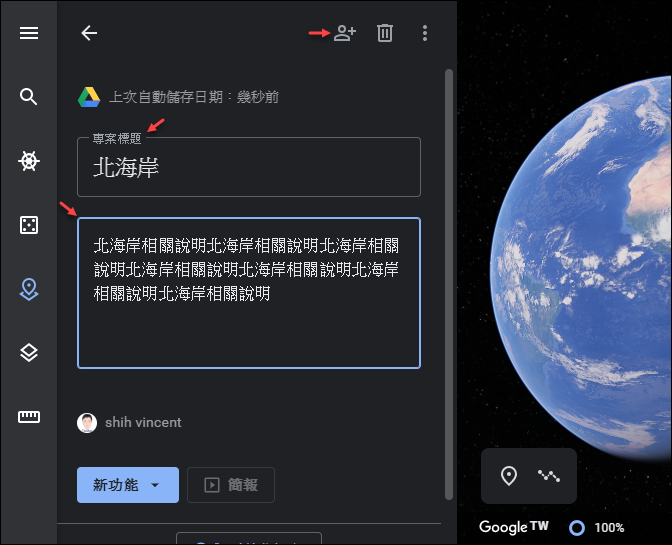Click the Google Drive autosave icon
This screenshot has width=672, height=545.
pyautogui.click(x=89, y=97)
